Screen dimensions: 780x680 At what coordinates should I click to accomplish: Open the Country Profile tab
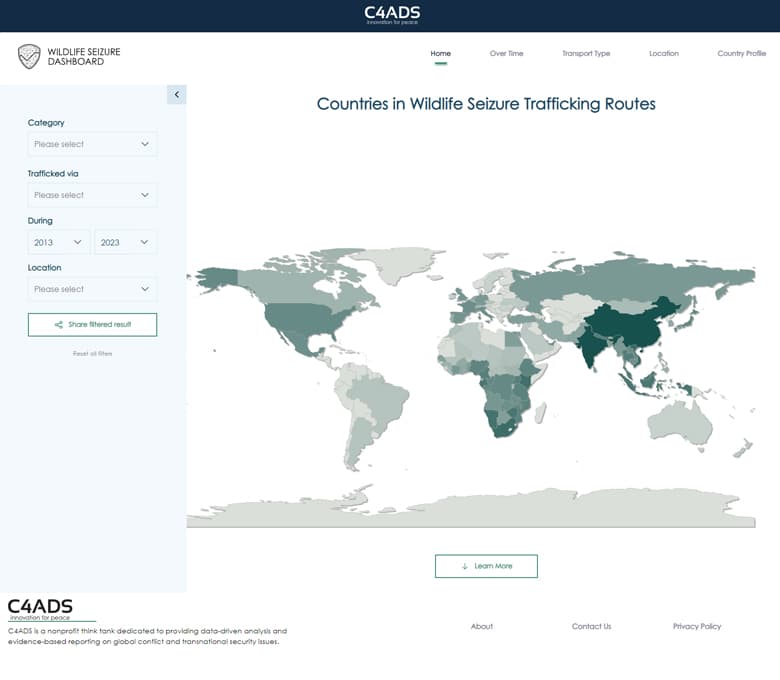[741, 54]
